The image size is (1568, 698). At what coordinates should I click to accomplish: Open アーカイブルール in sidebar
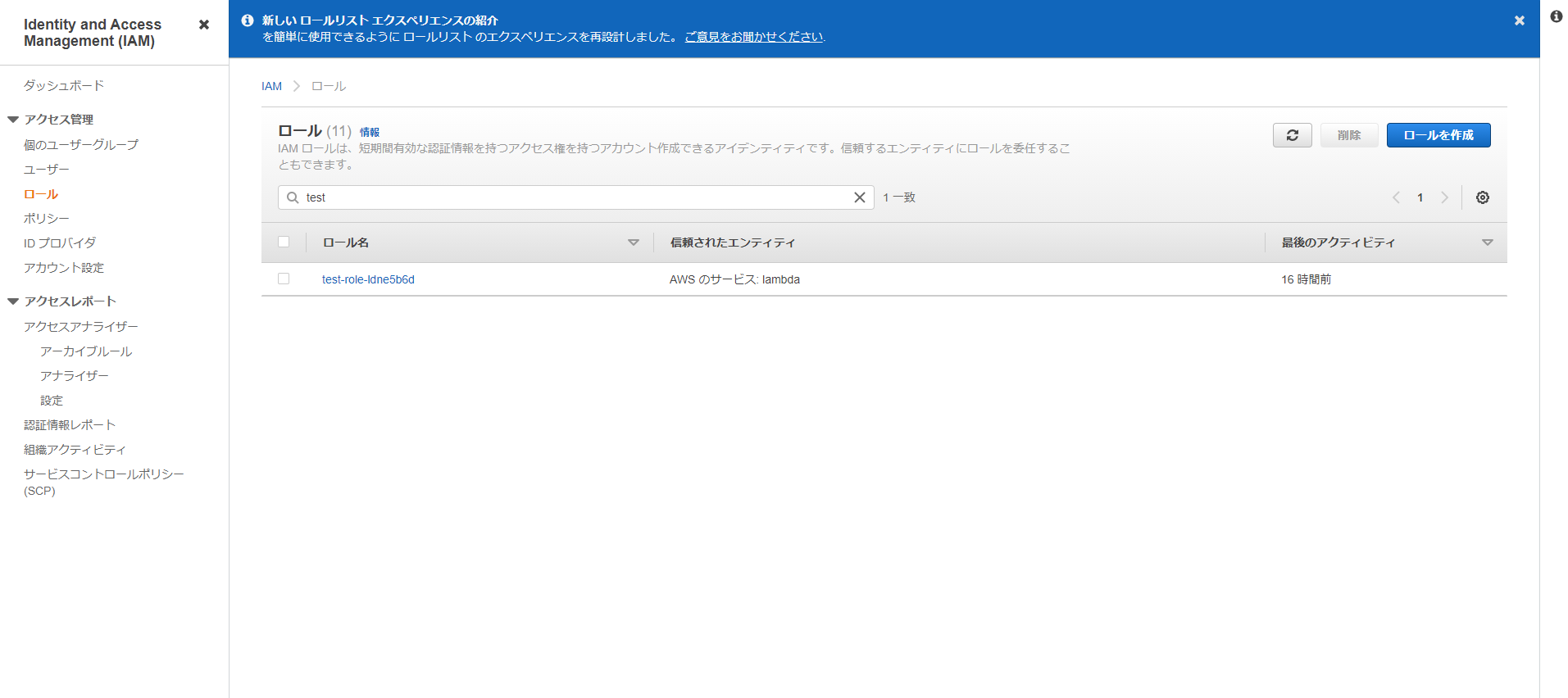click(86, 351)
